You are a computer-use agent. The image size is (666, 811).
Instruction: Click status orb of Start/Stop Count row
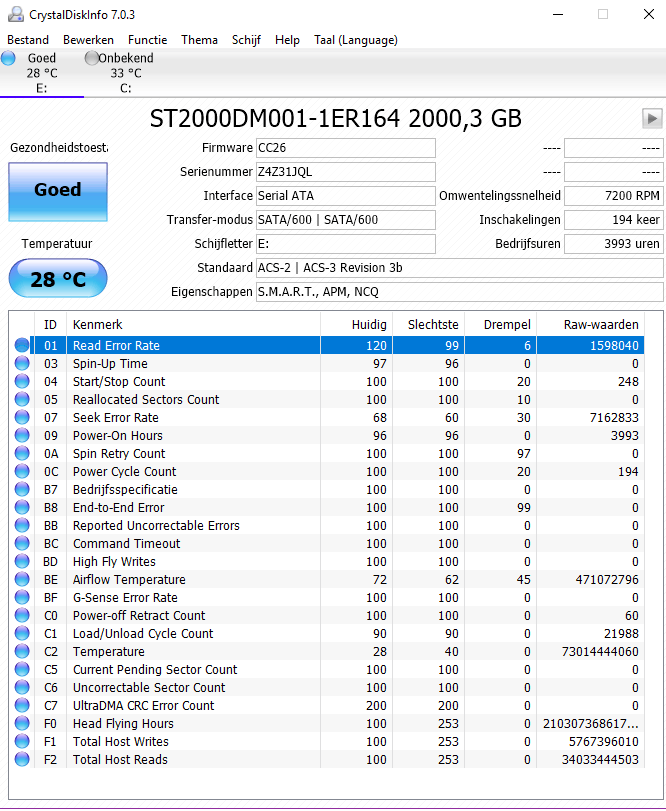click(x=22, y=381)
